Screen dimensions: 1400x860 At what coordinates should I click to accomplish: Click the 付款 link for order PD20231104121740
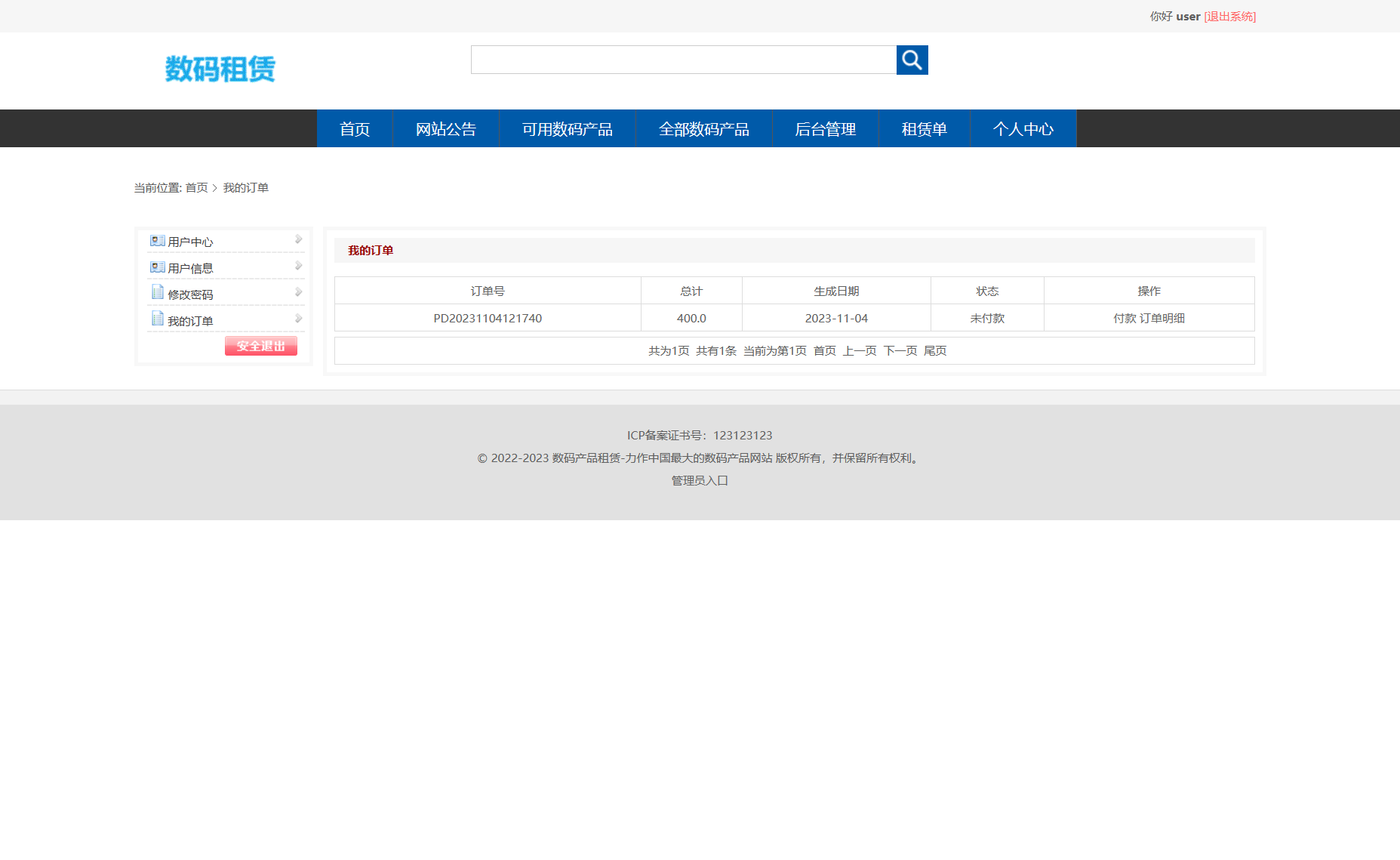coord(1125,318)
